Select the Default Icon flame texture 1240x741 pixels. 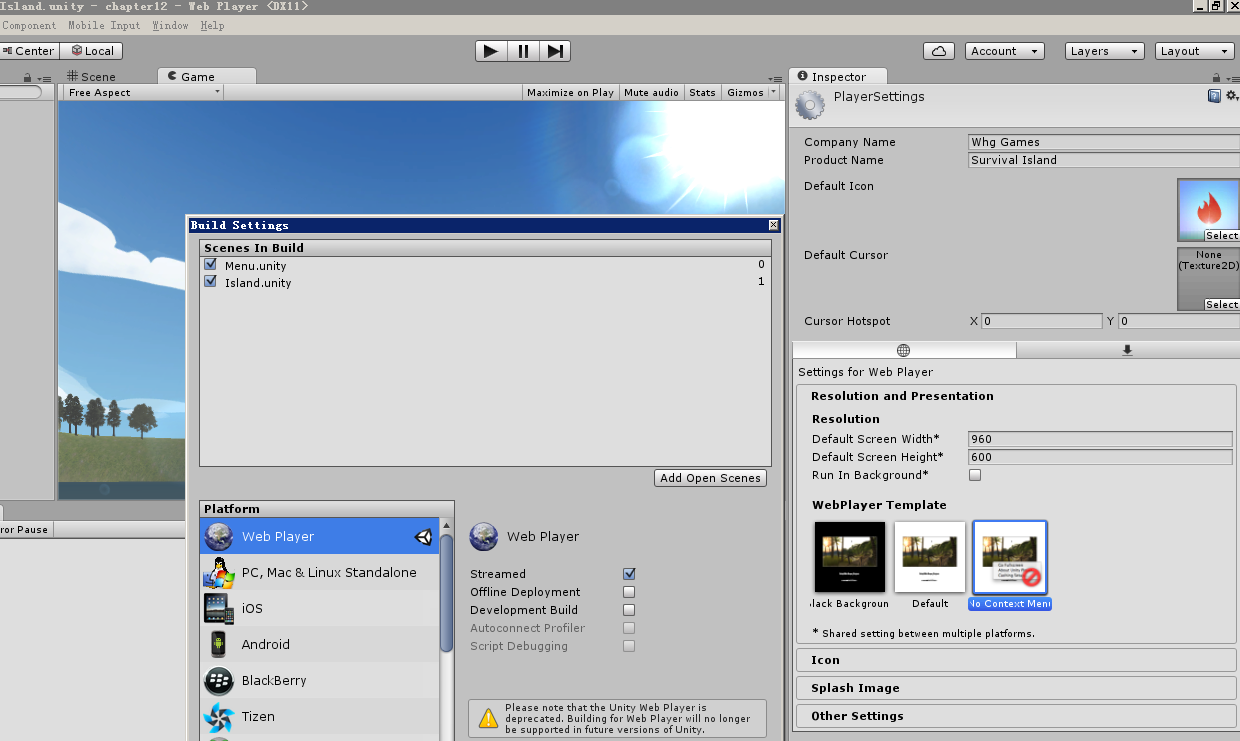tap(1209, 210)
